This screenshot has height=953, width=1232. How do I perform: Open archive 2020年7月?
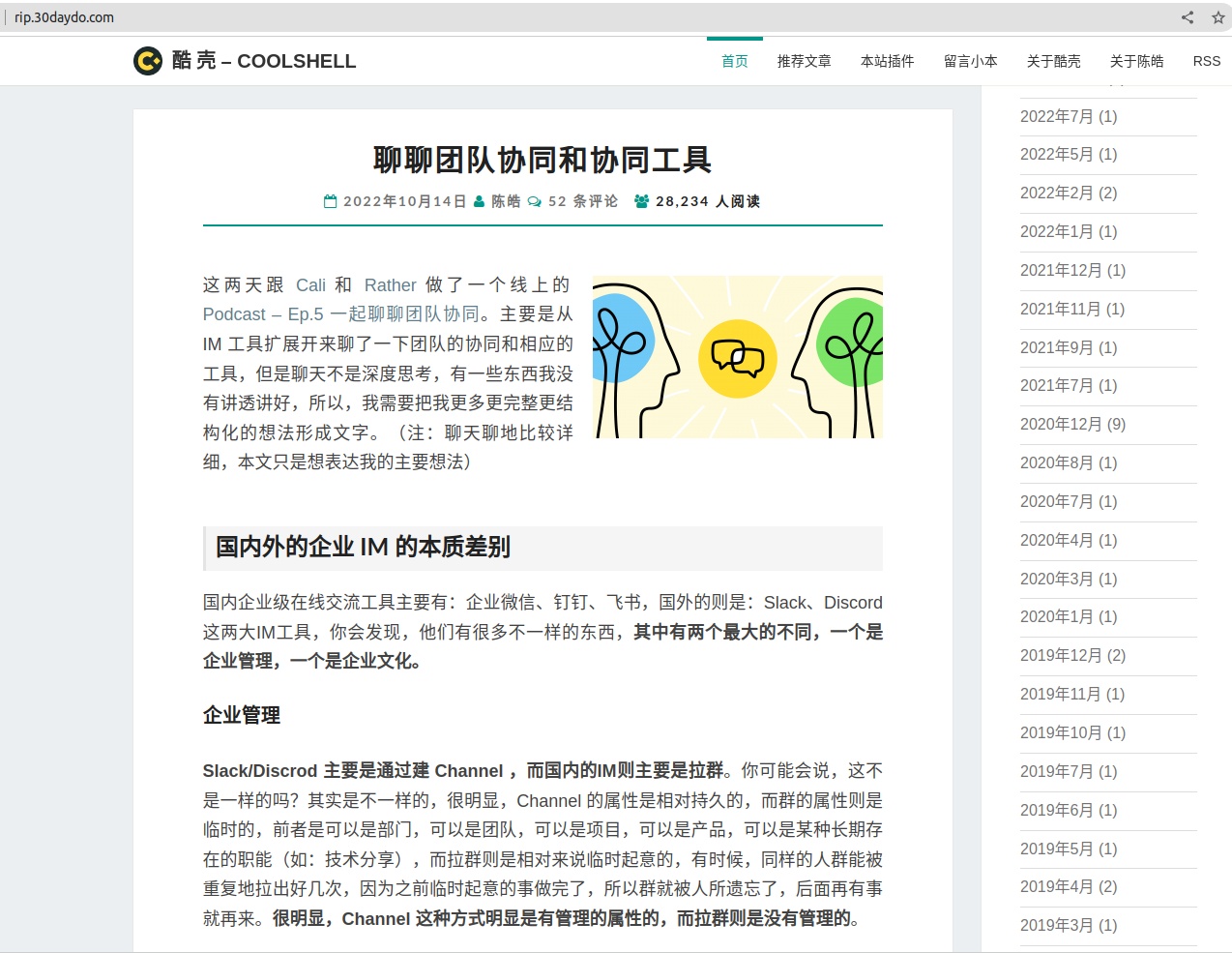coord(1069,501)
